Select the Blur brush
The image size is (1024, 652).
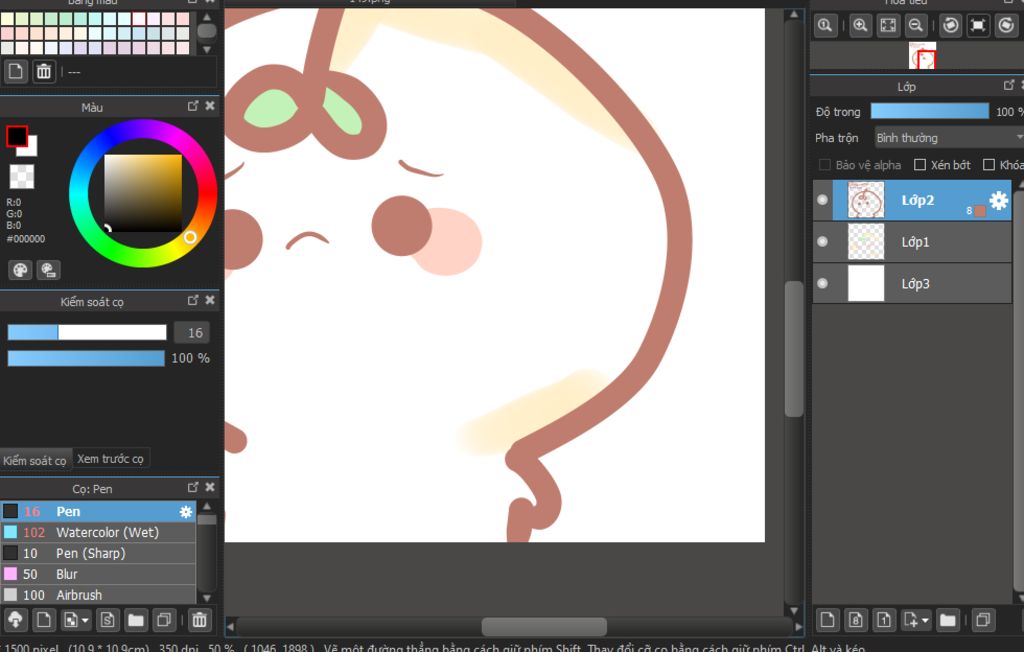point(98,574)
